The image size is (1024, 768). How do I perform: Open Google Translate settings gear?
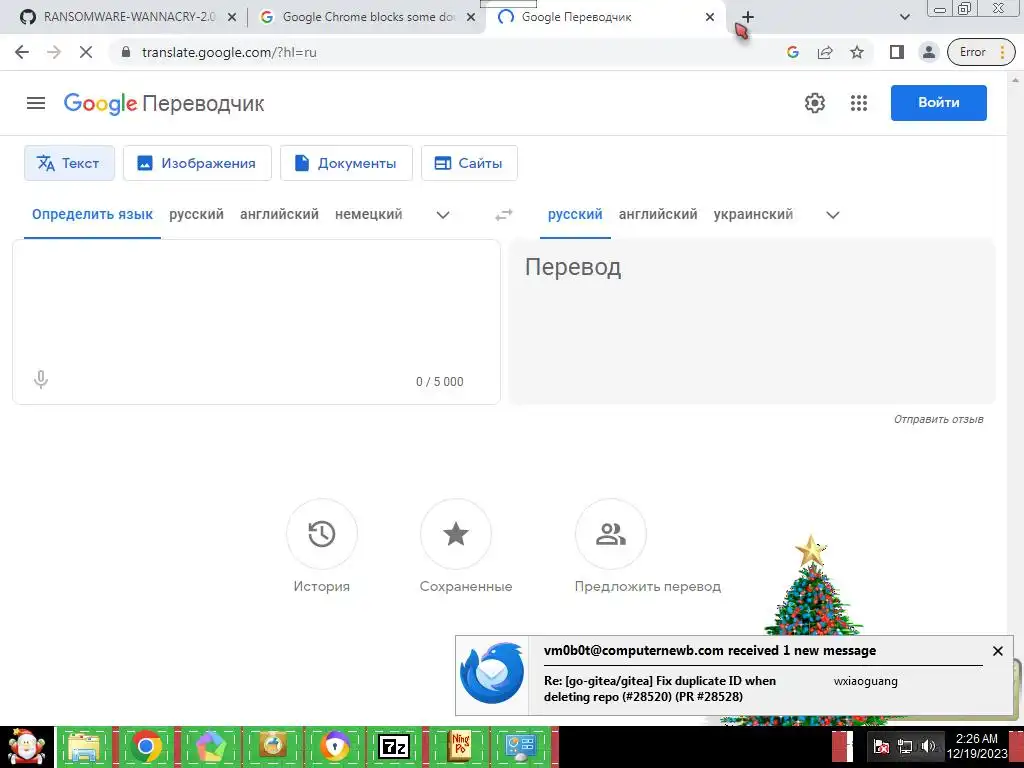(x=814, y=103)
